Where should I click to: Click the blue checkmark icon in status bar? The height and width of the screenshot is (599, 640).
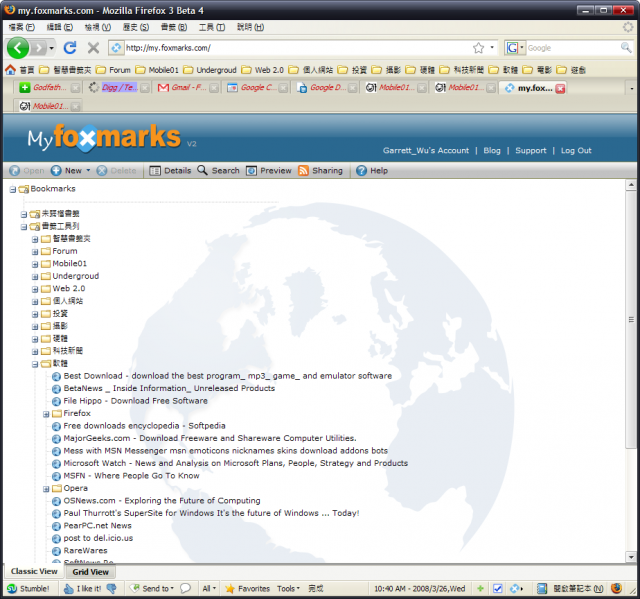[498, 588]
